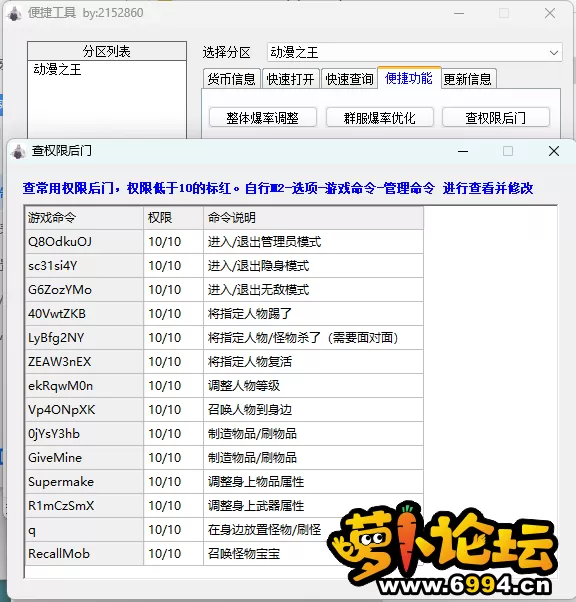
Task: Select the Supermake command cell
Action: point(84,482)
